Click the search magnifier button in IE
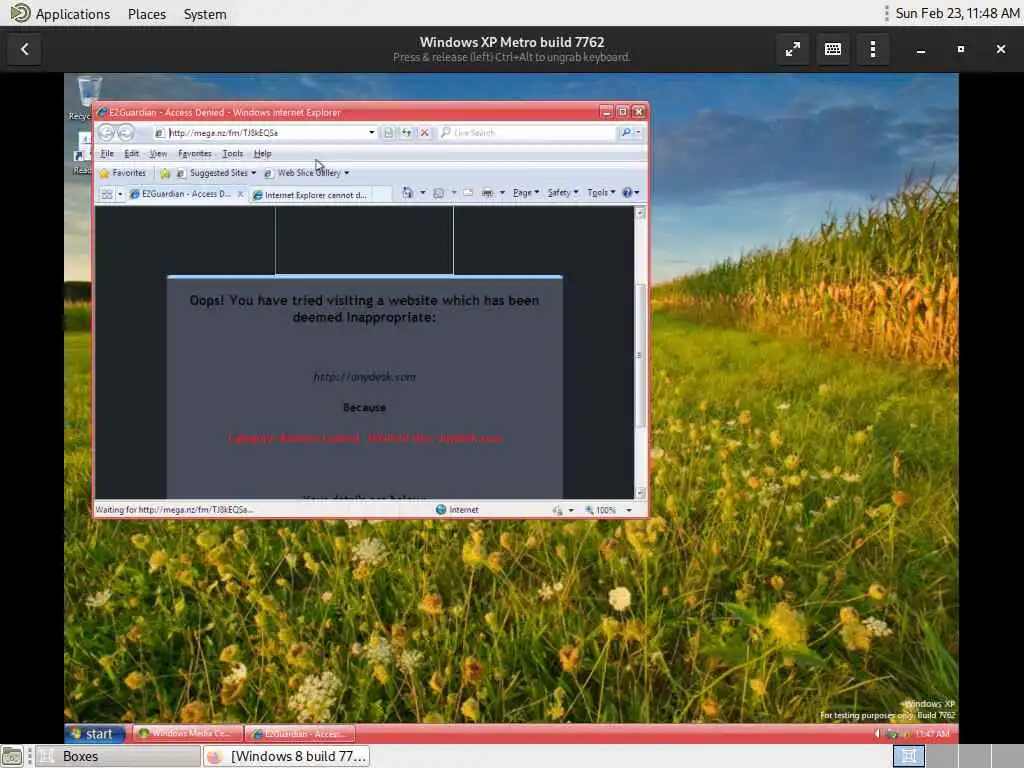This screenshot has width=1024, height=768. 626,133
